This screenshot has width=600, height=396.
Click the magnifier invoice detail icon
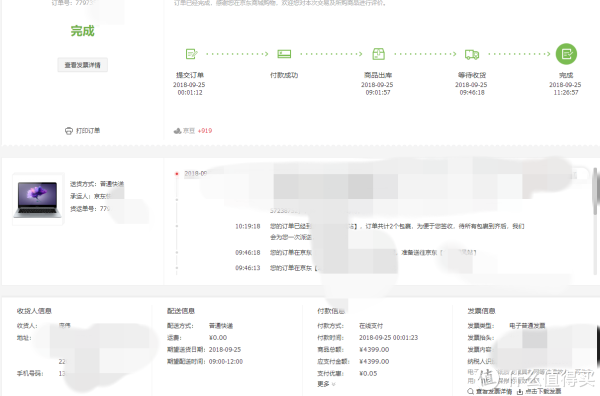471,391
